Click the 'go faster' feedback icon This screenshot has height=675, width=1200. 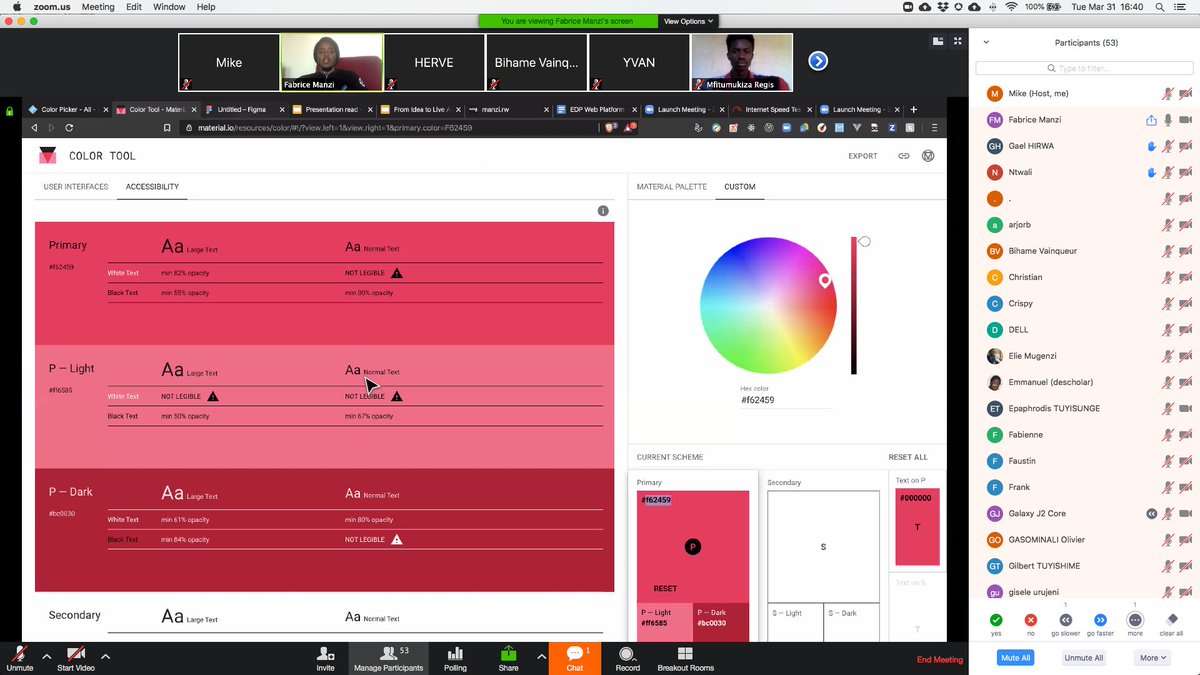pos(1100,620)
